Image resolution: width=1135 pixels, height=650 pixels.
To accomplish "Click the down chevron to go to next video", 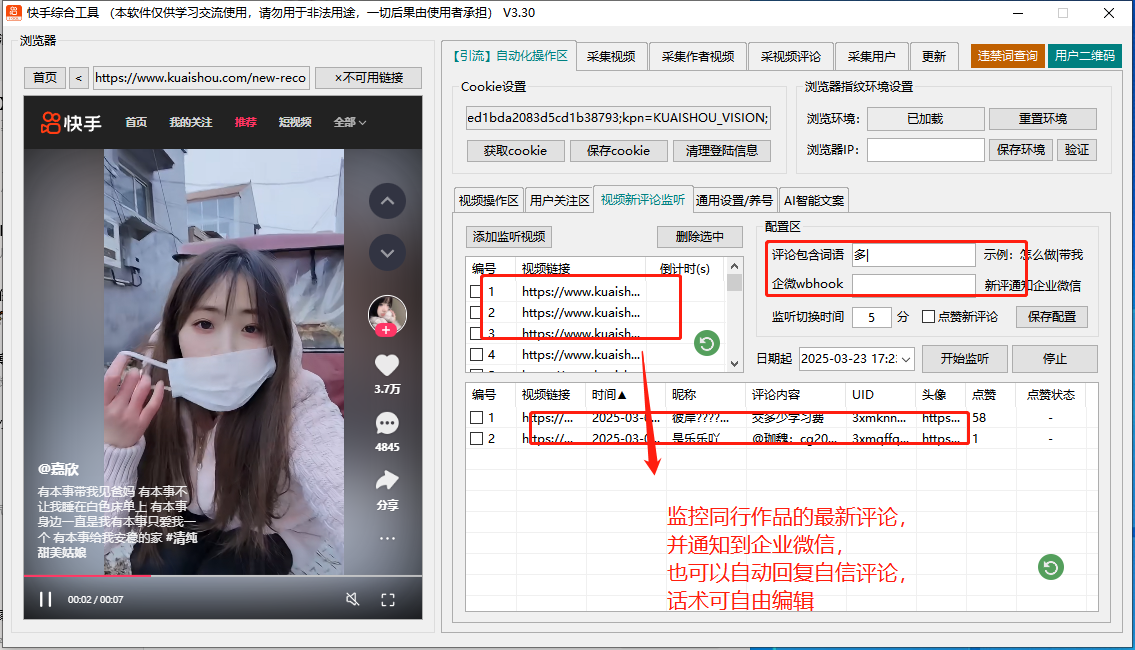I will click(387, 253).
